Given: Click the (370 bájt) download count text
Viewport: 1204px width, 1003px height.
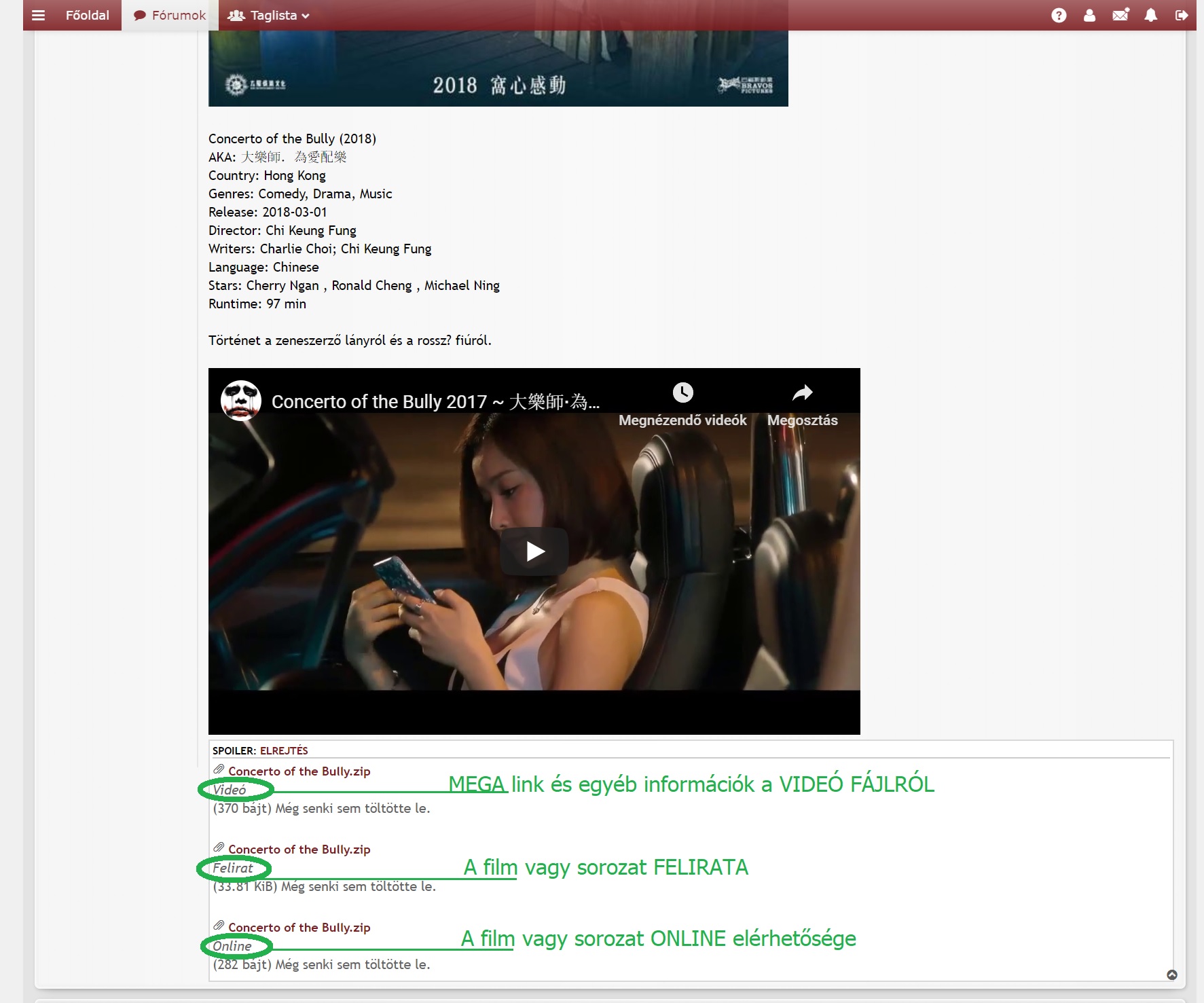Looking at the screenshot, I should [x=321, y=808].
